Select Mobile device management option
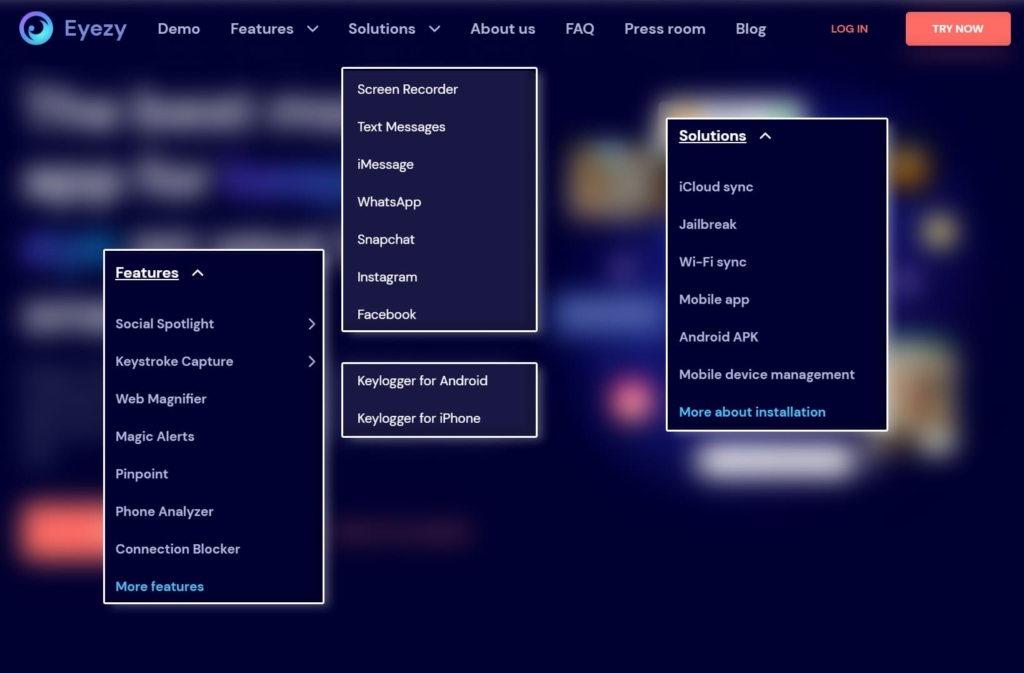 point(766,375)
